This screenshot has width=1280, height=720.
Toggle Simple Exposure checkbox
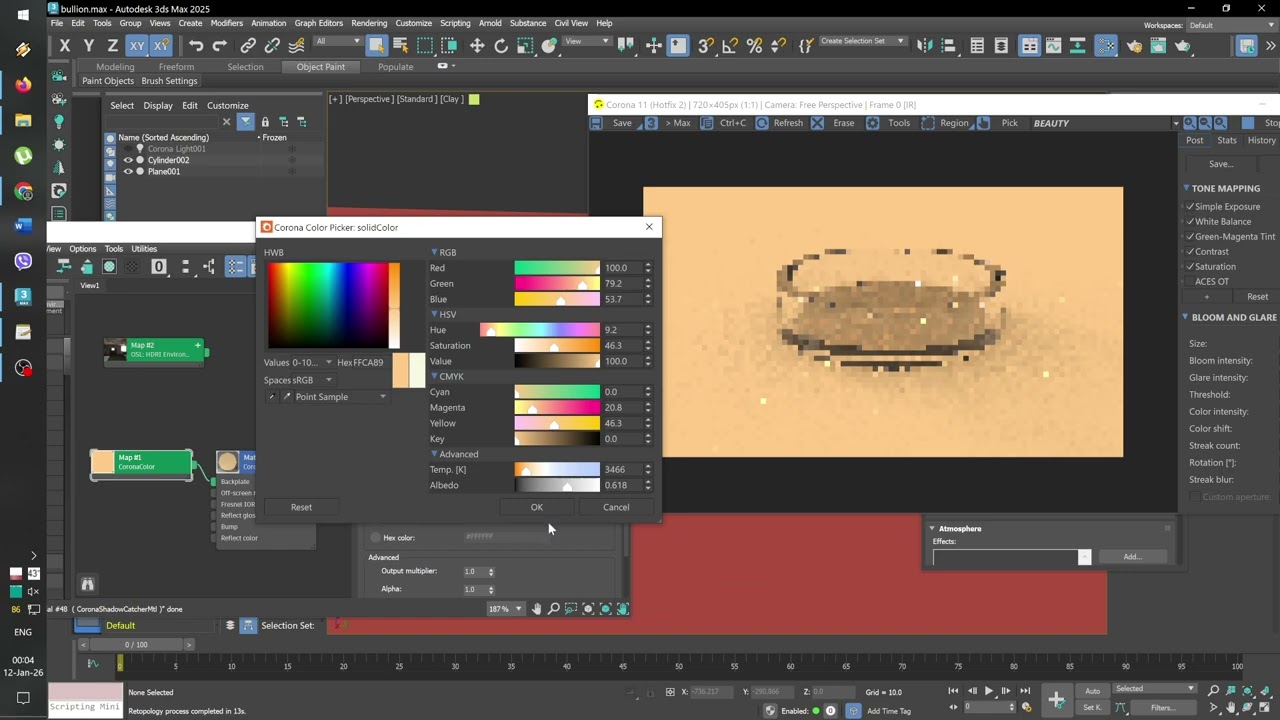point(1190,207)
